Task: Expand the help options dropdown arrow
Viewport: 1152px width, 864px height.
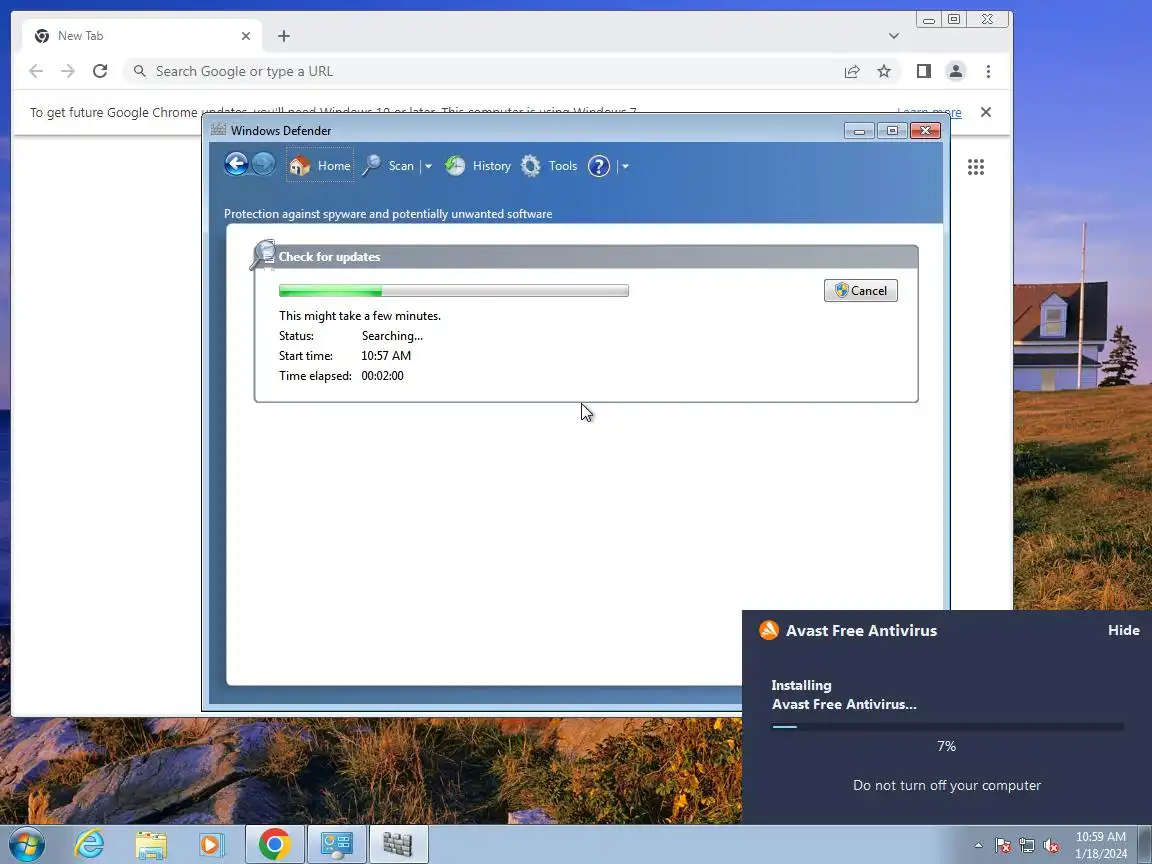Action: pos(625,167)
